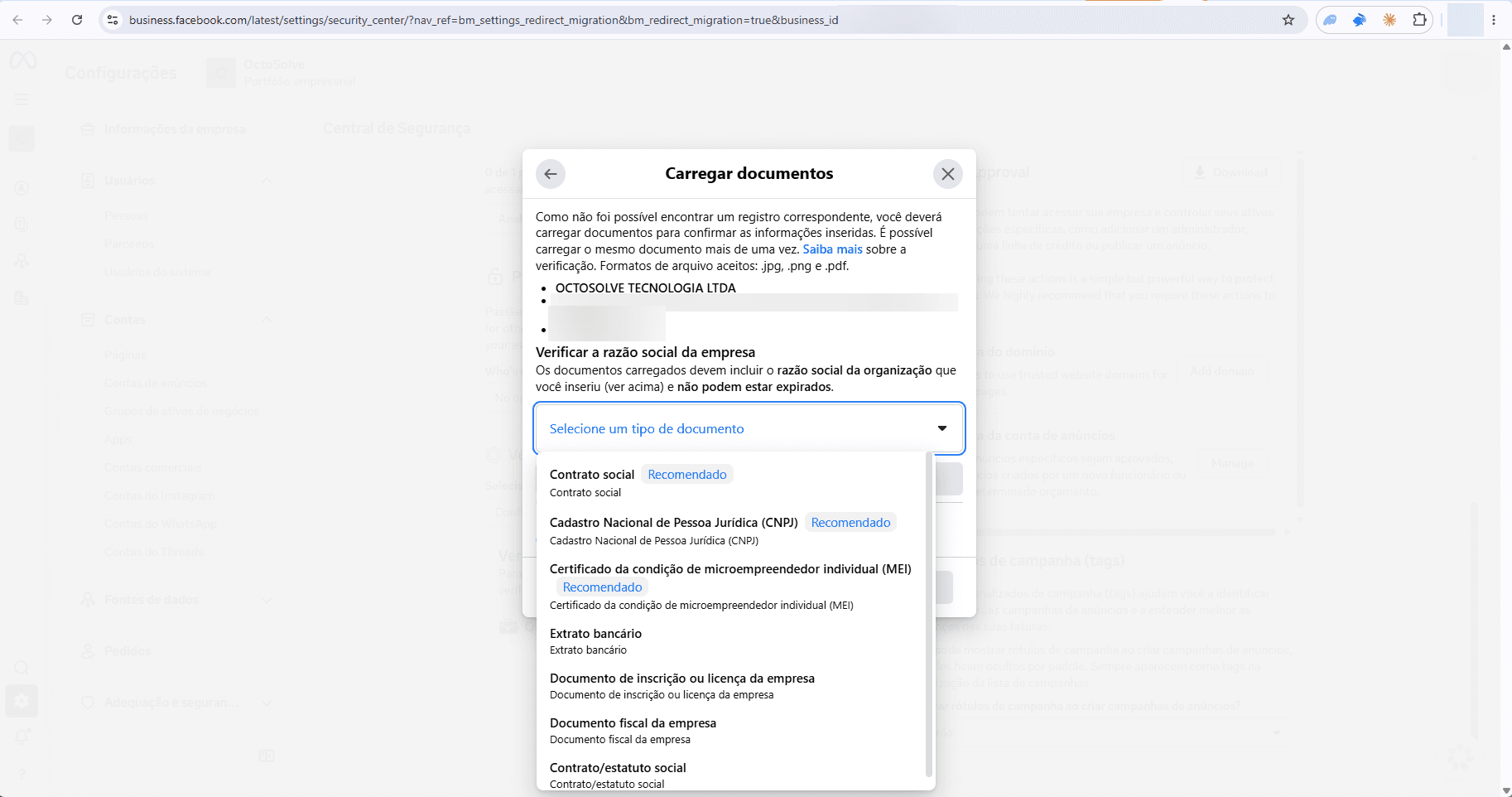Click the orange sunburst extension icon
The image size is (1512, 797).
click(x=1389, y=20)
